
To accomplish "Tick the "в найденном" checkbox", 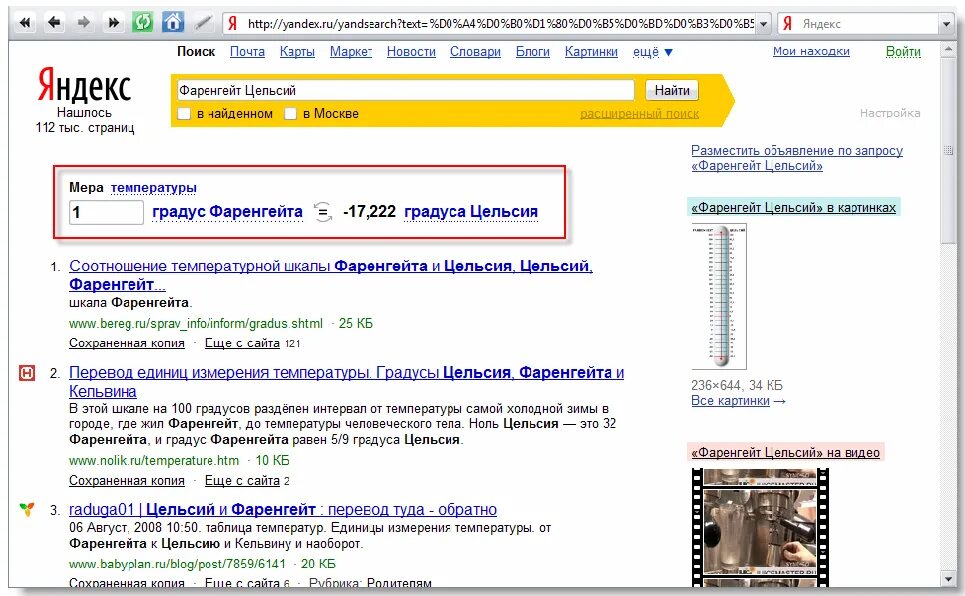I will (x=184, y=113).
